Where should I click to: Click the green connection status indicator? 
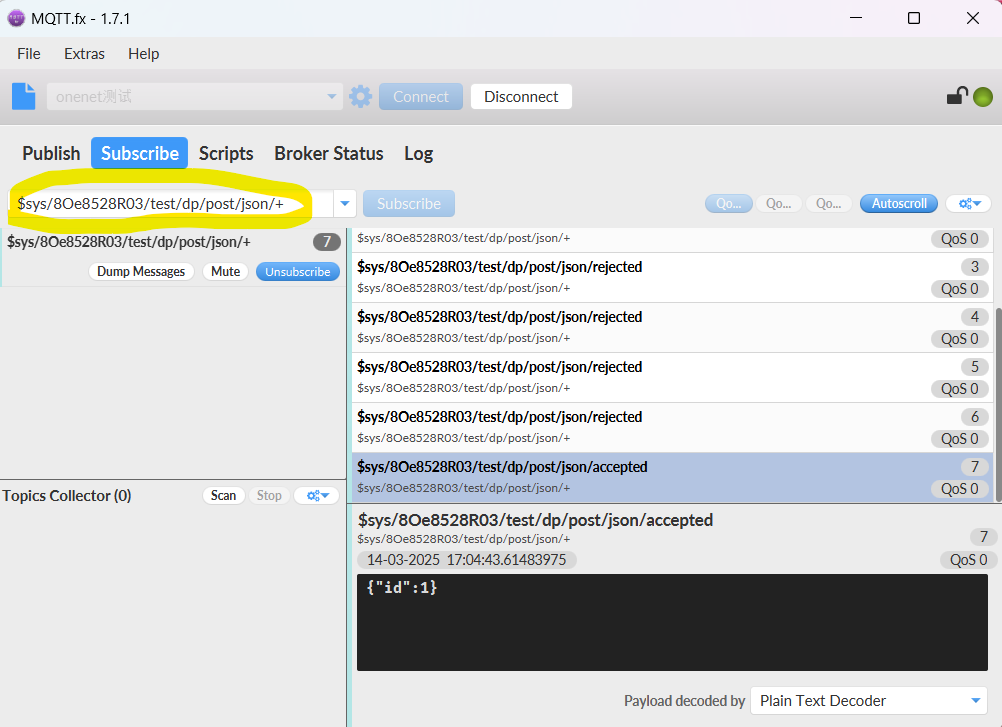983,97
